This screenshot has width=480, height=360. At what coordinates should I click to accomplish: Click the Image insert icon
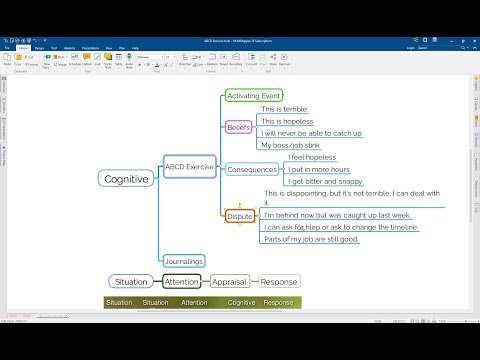60,64
